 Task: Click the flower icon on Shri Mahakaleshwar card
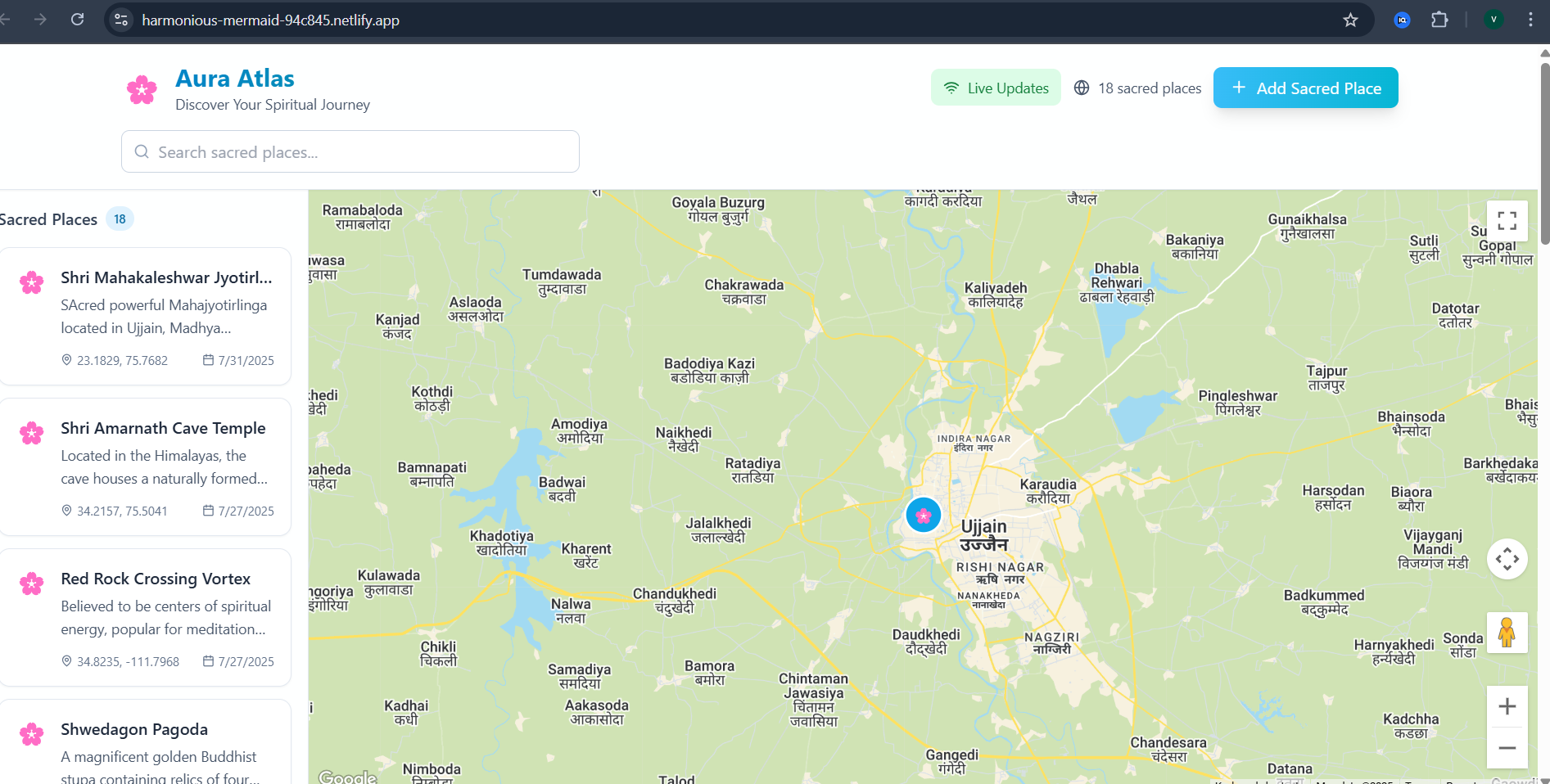(32, 282)
